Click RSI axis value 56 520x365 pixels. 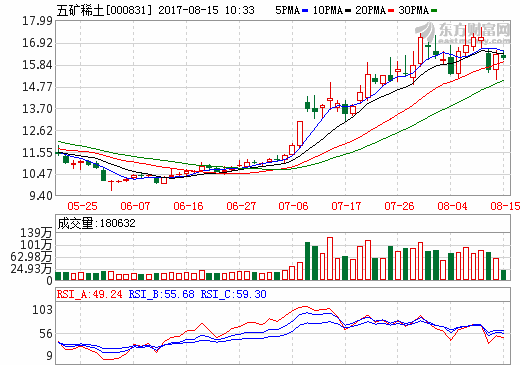[x=46, y=334]
